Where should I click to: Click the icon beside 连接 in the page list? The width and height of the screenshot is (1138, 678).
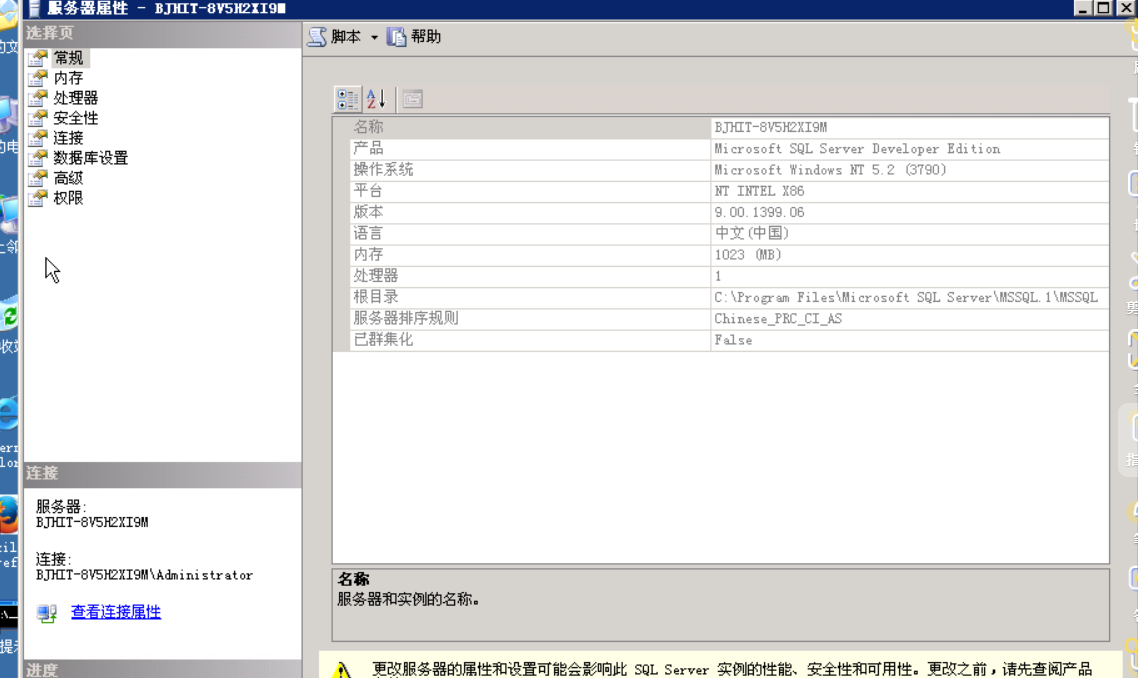[x=38, y=138]
